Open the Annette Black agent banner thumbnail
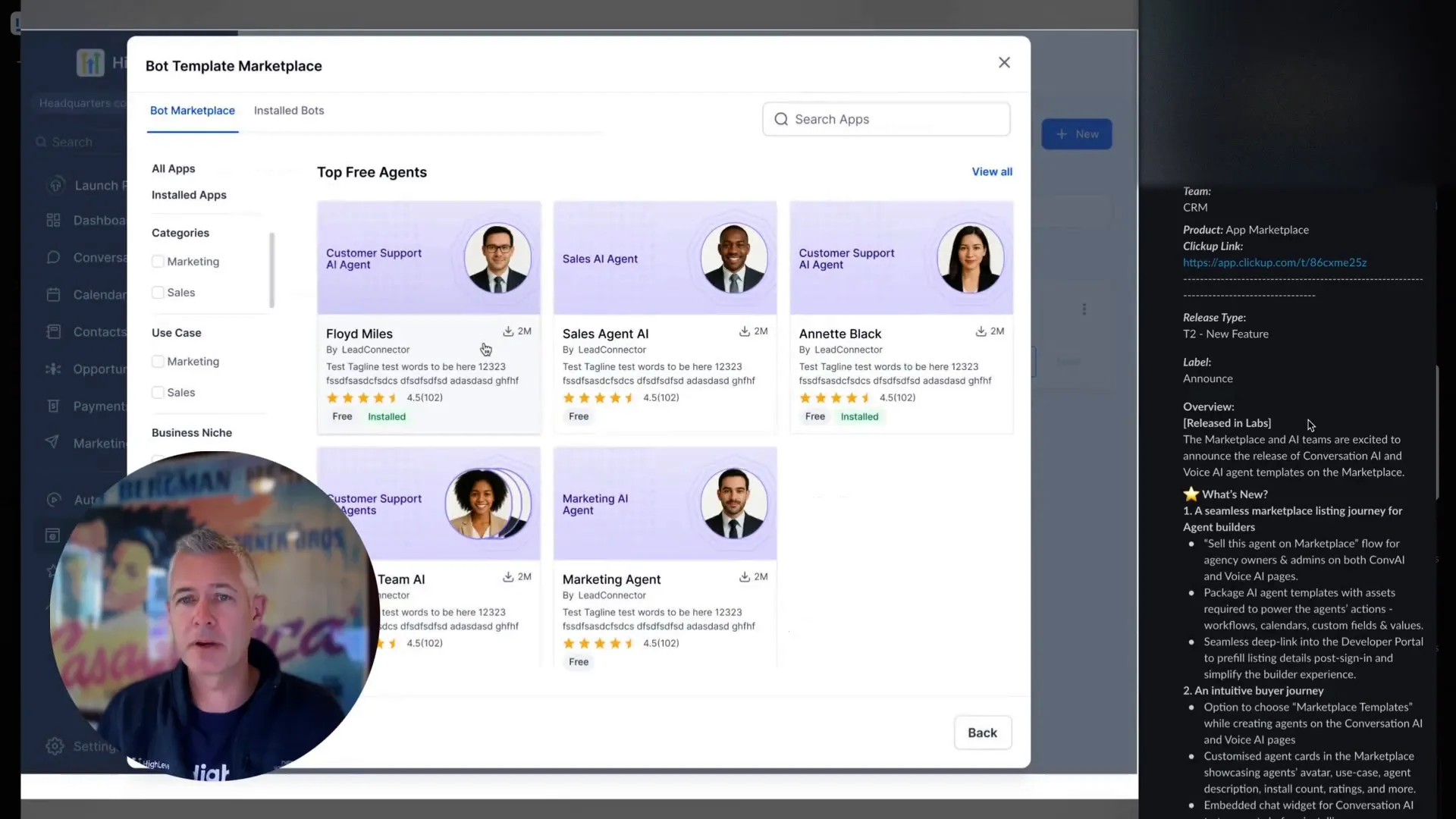1456x819 pixels. point(902,259)
